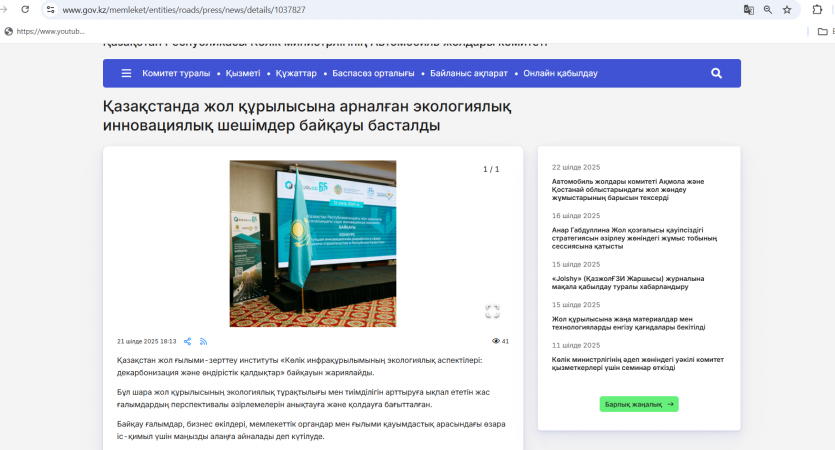
Task: Click the 1 / 1 image counter
Action: (x=491, y=169)
